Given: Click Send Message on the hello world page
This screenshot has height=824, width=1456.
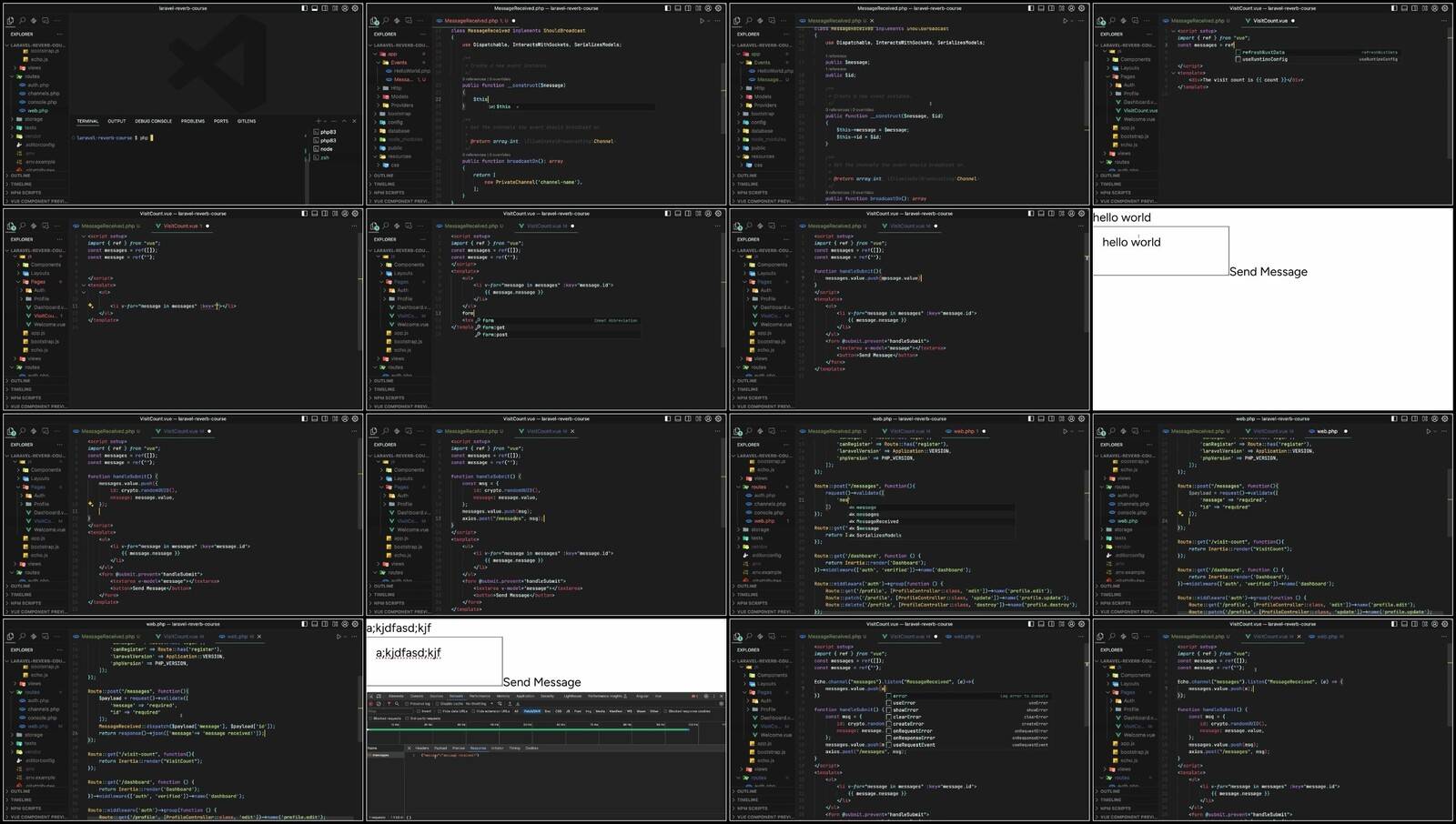Looking at the screenshot, I should point(1269,272).
